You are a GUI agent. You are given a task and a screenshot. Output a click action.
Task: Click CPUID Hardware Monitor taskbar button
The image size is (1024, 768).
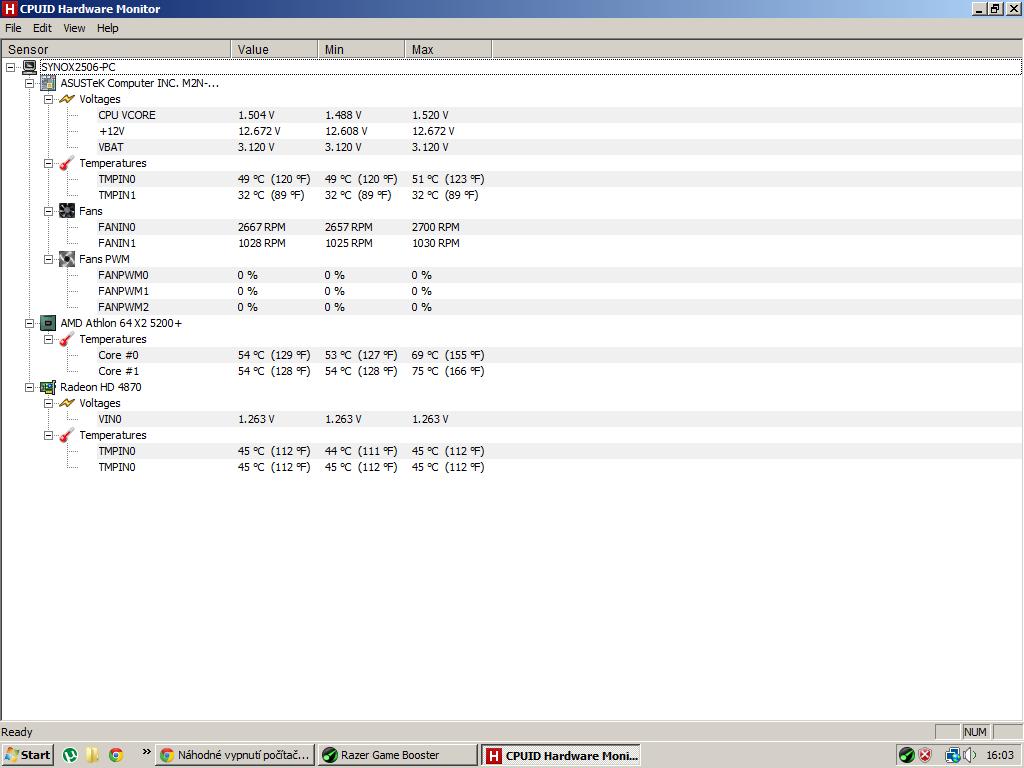coord(561,756)
